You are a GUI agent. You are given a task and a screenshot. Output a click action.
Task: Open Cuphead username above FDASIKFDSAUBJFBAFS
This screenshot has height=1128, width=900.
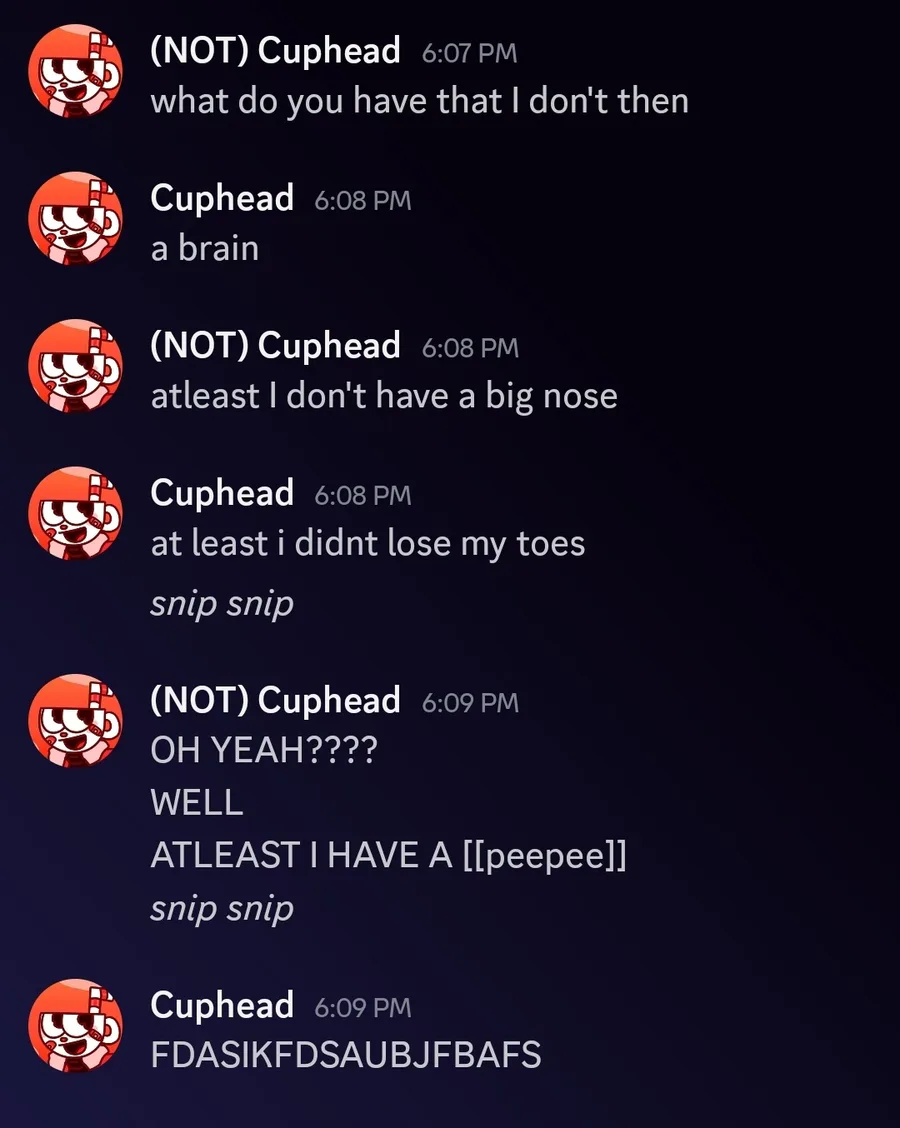pyautogui.click(x=222, y=1005)
